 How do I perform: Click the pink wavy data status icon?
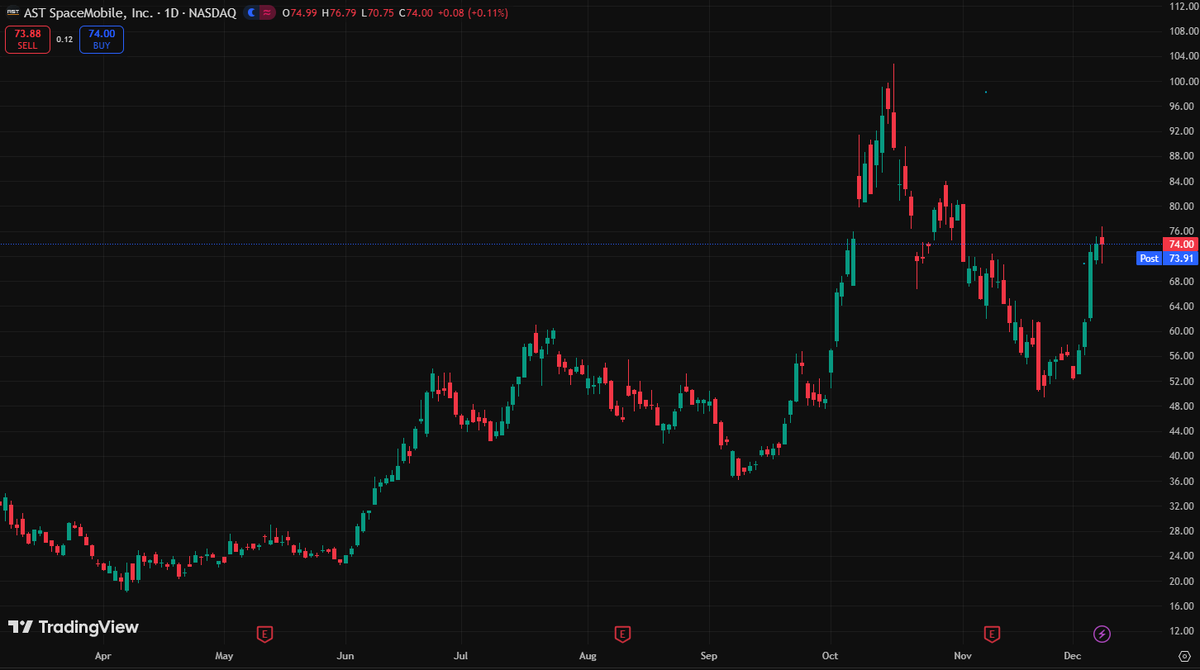coord(267,13)
